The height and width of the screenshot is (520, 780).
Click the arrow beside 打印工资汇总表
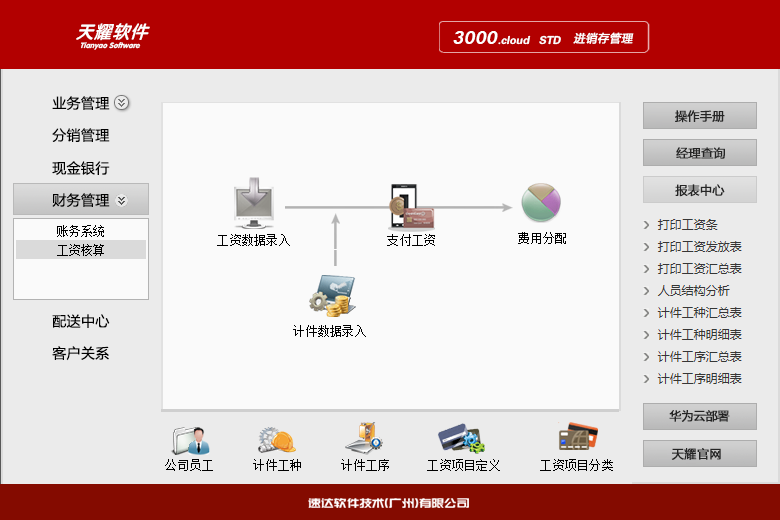(646, 269)
